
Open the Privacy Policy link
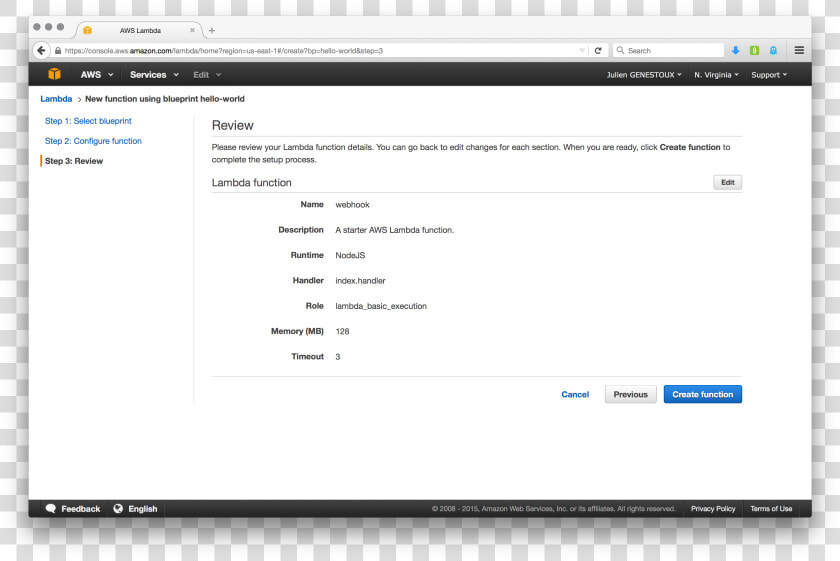(x=713, y=508)
